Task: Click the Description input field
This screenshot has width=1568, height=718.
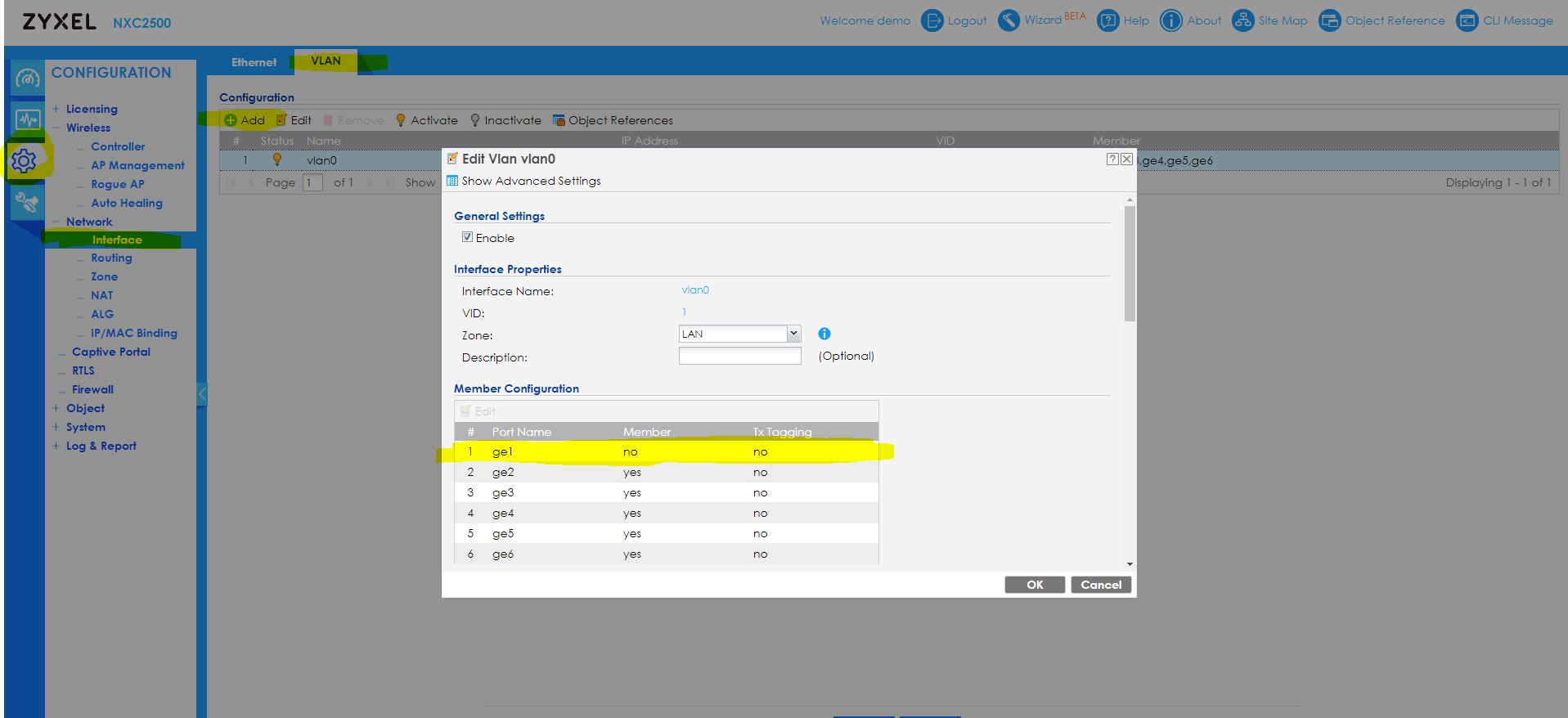Action: coord(739,357)
